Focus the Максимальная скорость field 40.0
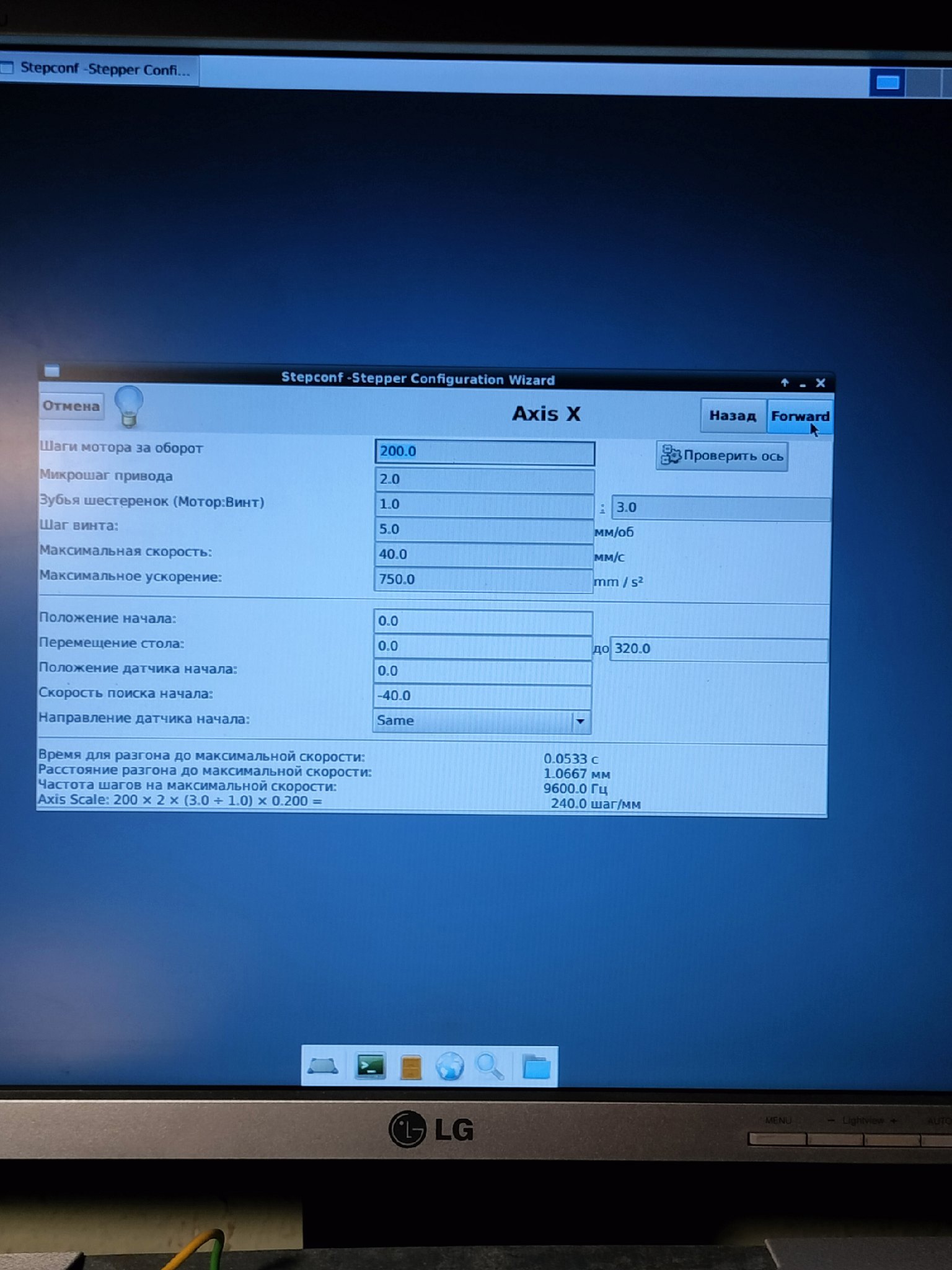952x1270 pixels. 484,554
